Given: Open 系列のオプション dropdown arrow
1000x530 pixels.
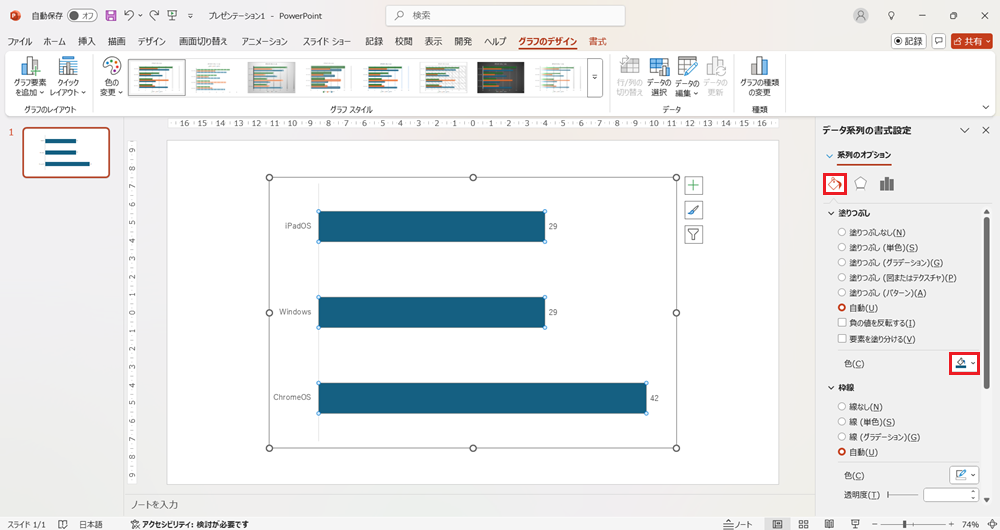Looking at the screenshot, I should [829, 156].
